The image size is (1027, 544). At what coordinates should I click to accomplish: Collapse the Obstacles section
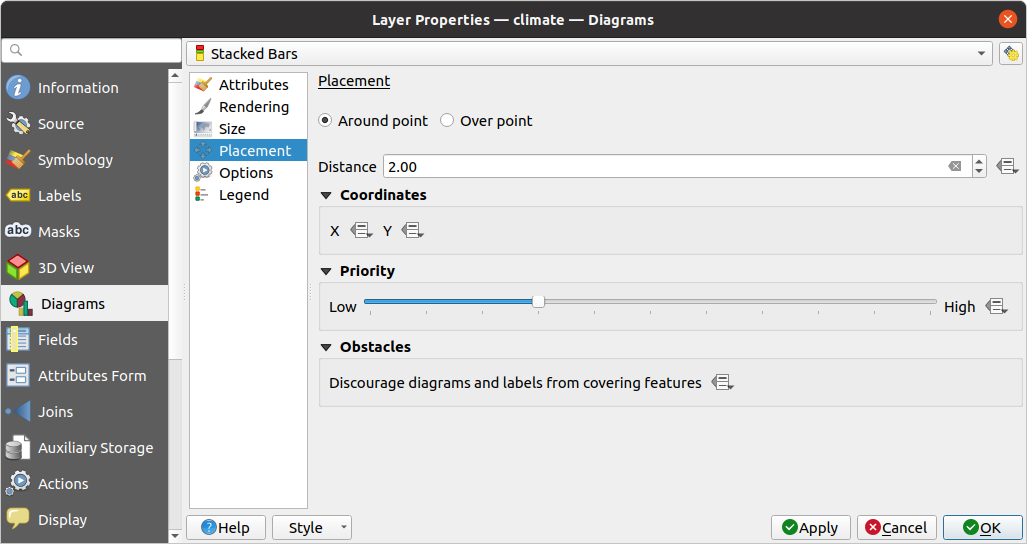click(x=326, y=347)
